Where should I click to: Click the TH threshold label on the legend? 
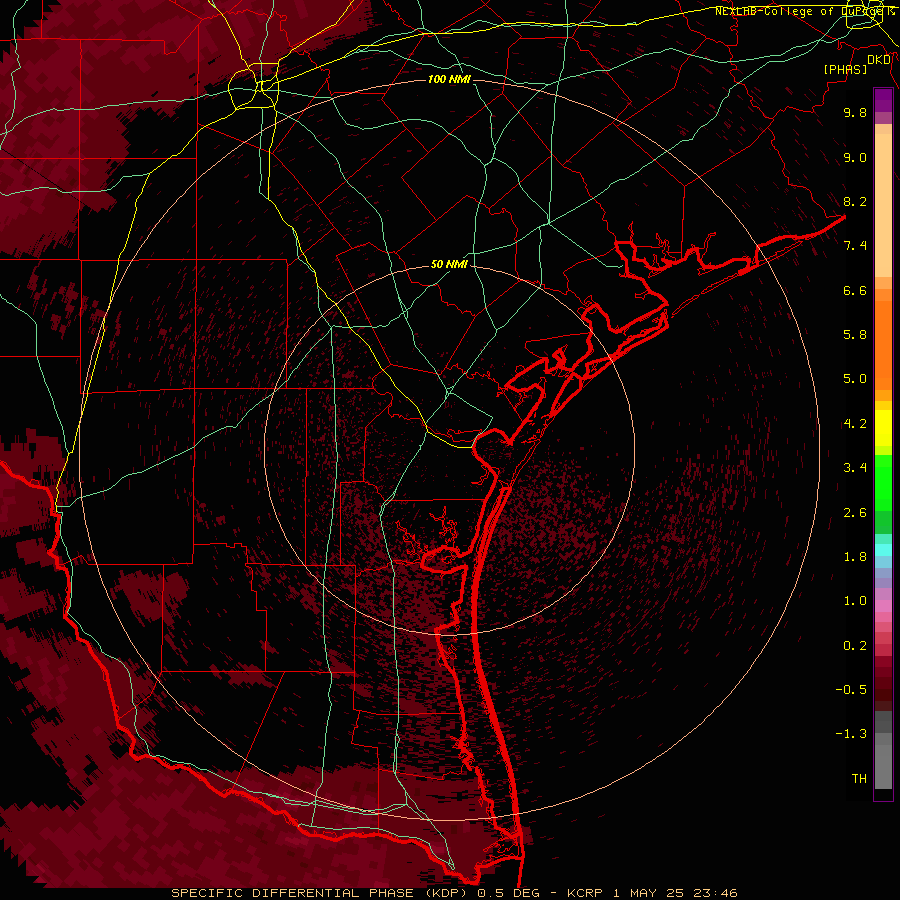[x=859, y=779]
